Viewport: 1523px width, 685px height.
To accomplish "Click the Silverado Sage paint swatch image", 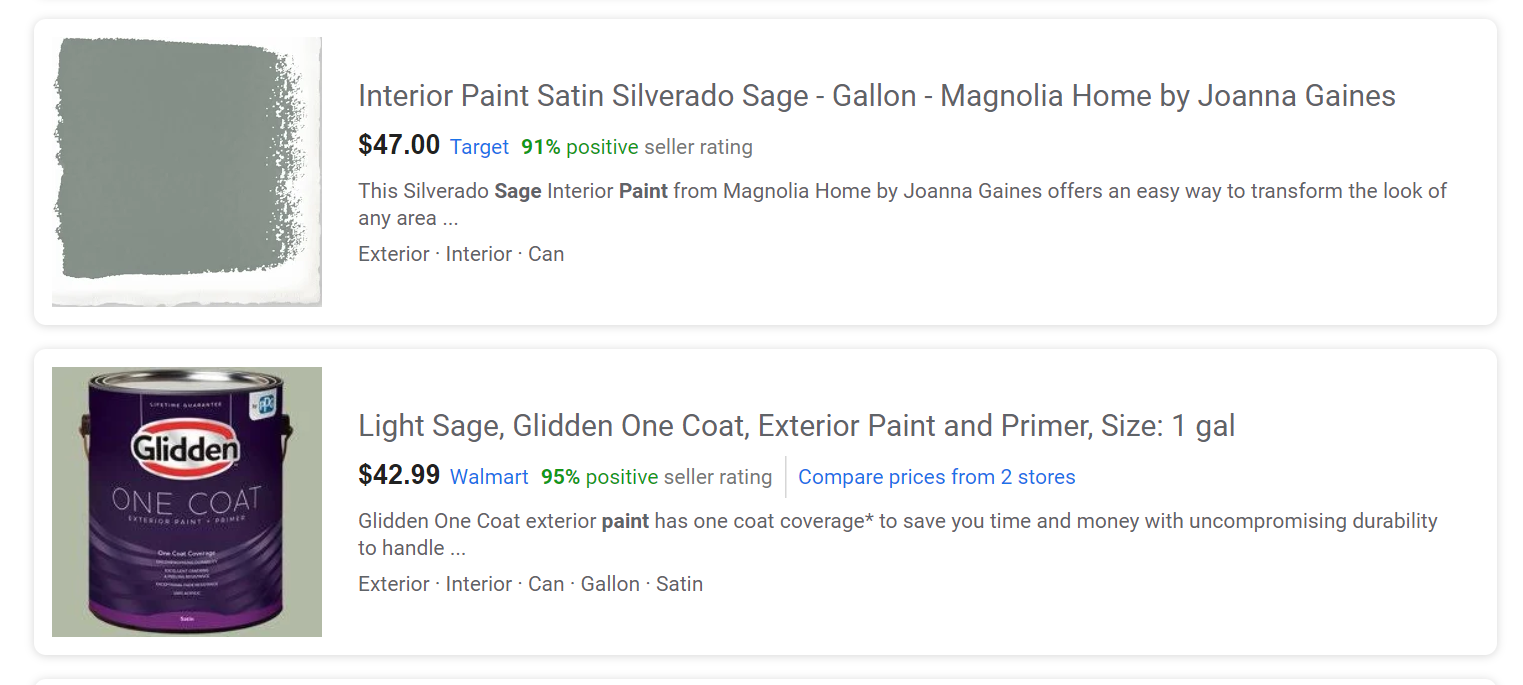I will click(x=186, y=171).
